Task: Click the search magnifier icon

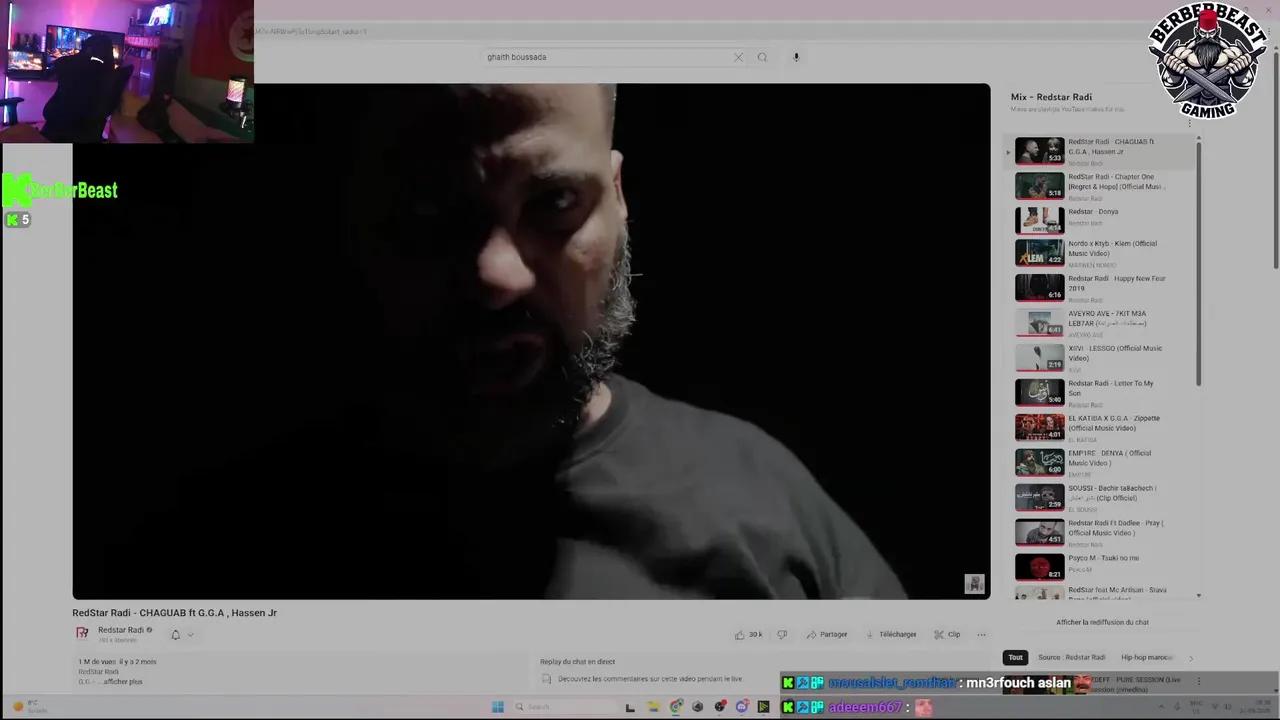Action: (762, 57)
